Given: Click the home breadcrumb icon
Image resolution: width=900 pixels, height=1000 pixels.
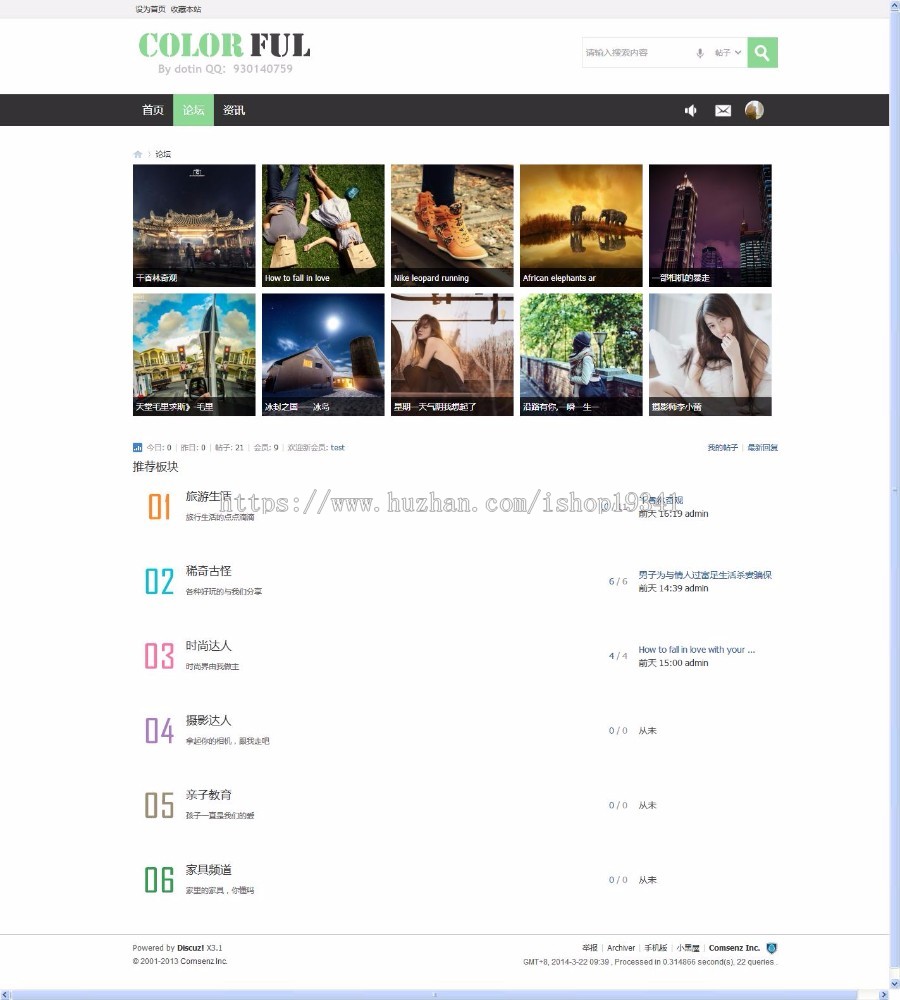Looking at the screenshot, I should coord(137,154).
